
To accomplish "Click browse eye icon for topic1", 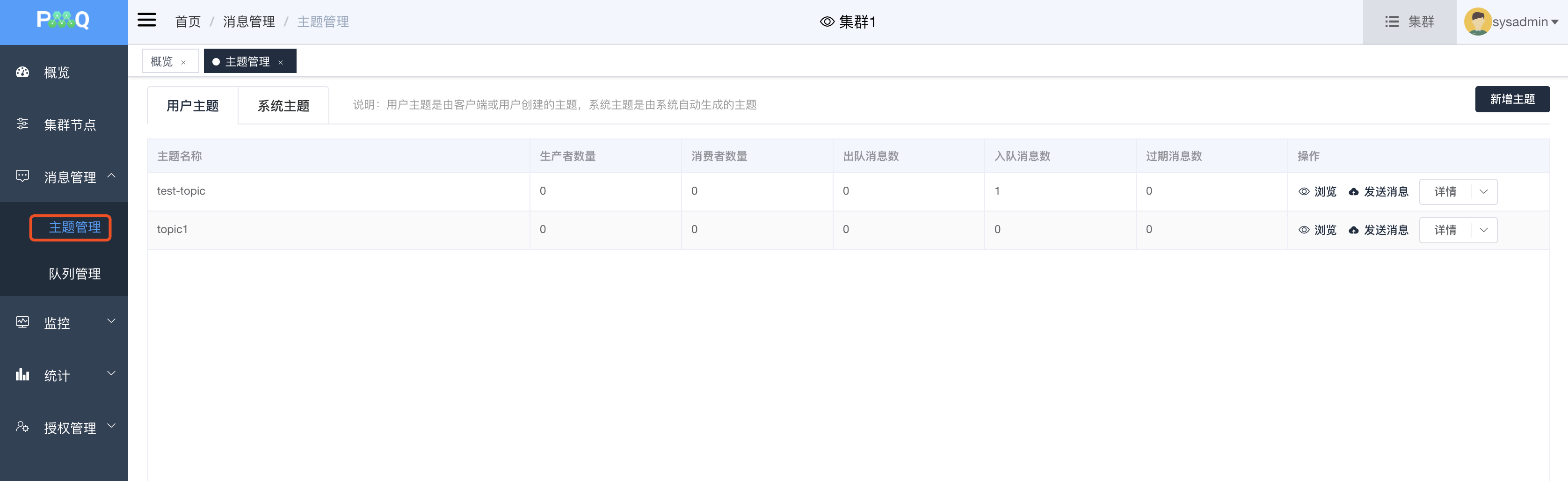I will click(x=1304, y=230).
